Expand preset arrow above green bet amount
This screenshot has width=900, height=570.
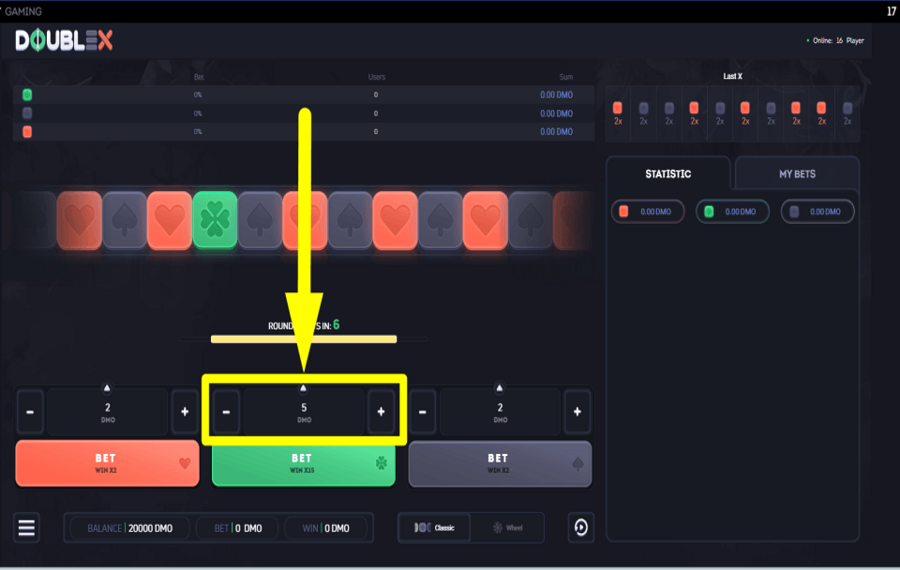304,387
